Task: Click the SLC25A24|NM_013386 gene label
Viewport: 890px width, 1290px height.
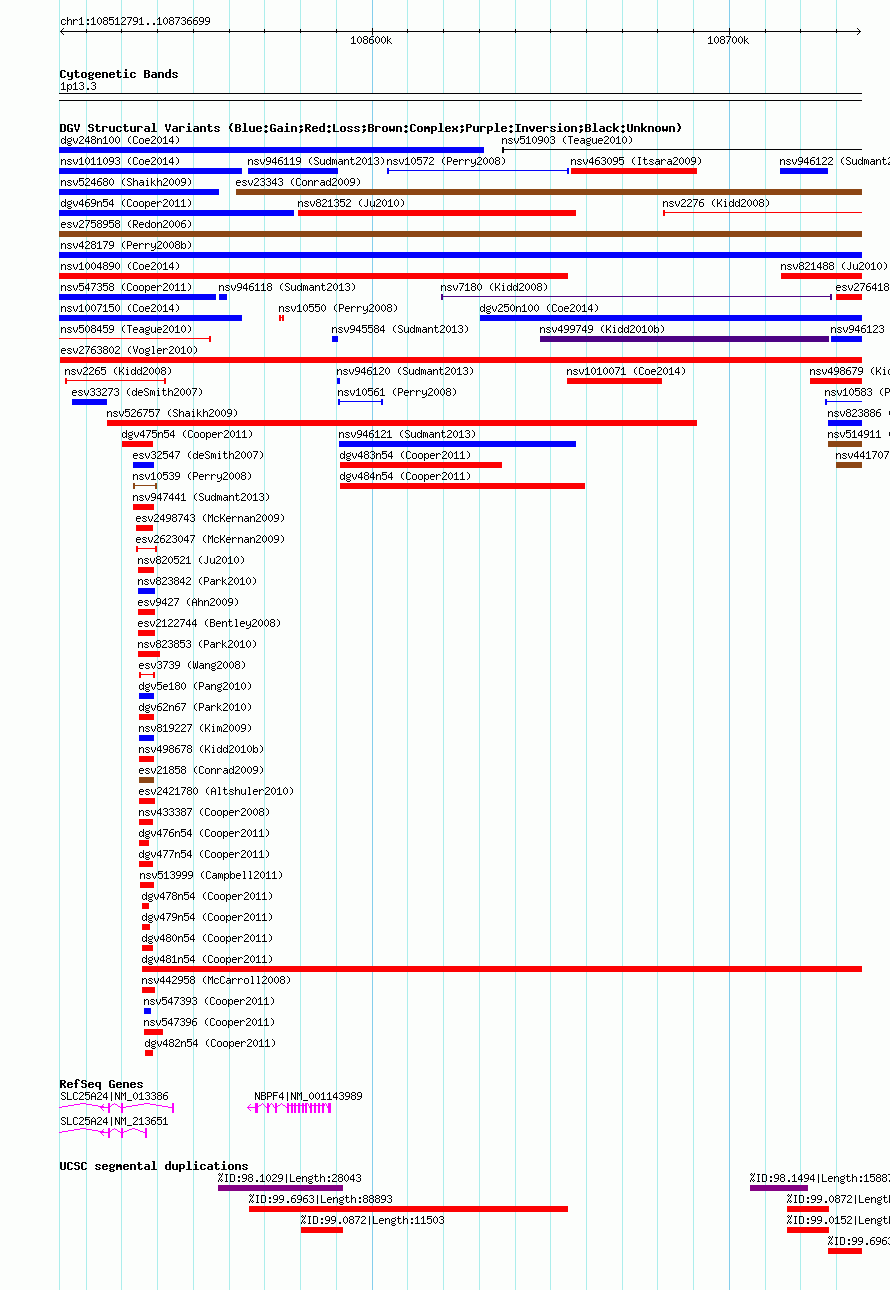Action: tap(114, 1096)
